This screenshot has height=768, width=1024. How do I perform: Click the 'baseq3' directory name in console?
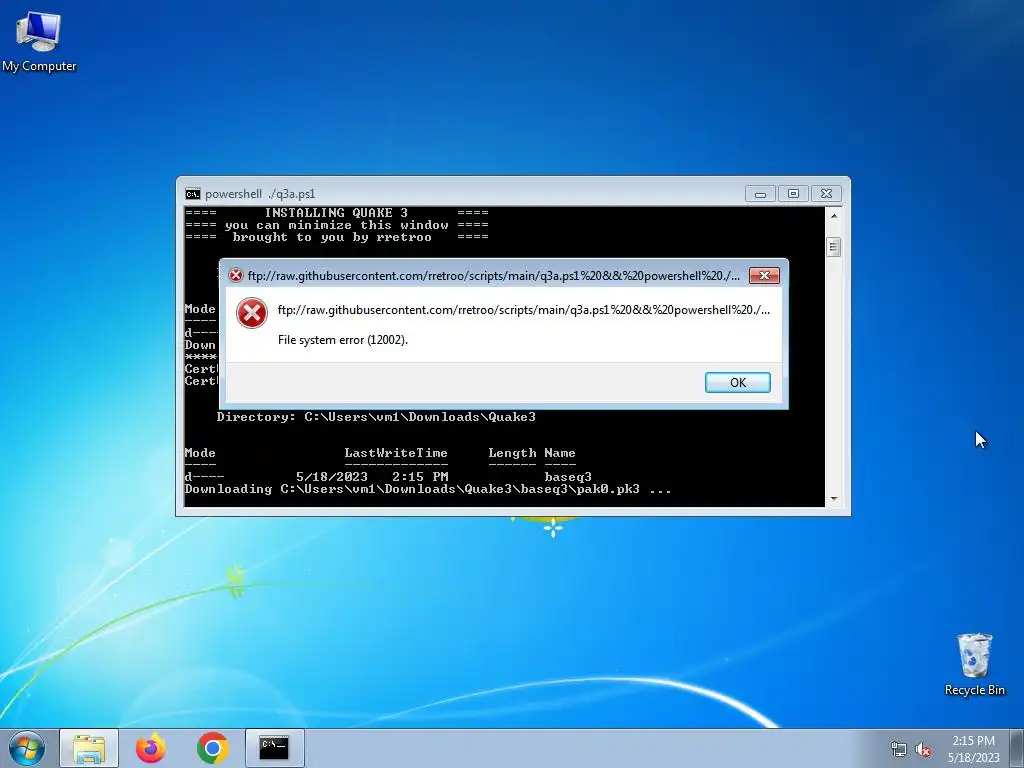(568, 477)
